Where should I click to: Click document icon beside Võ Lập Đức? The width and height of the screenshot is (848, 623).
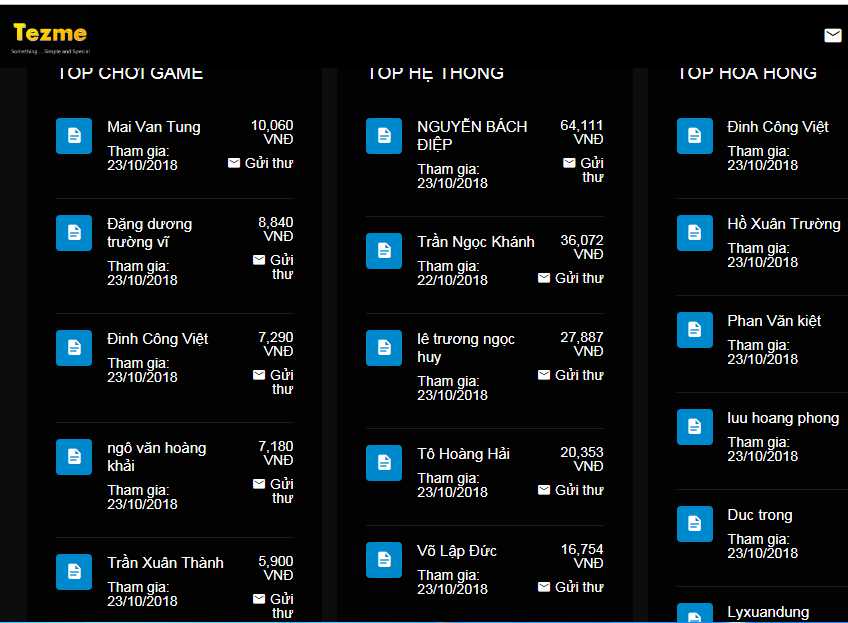point(384,560)
